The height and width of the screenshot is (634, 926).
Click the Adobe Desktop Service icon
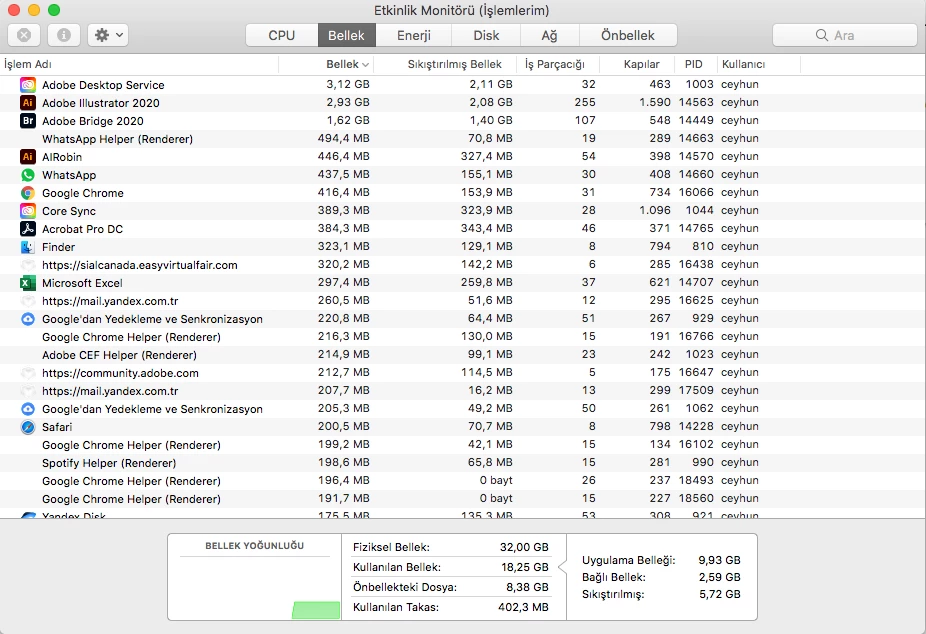pos(28,85)
